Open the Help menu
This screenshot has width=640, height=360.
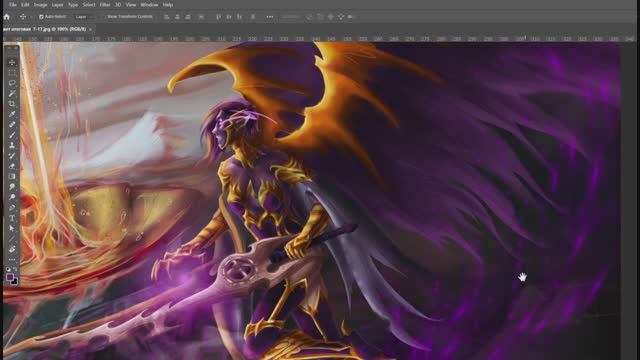(168, 5)
